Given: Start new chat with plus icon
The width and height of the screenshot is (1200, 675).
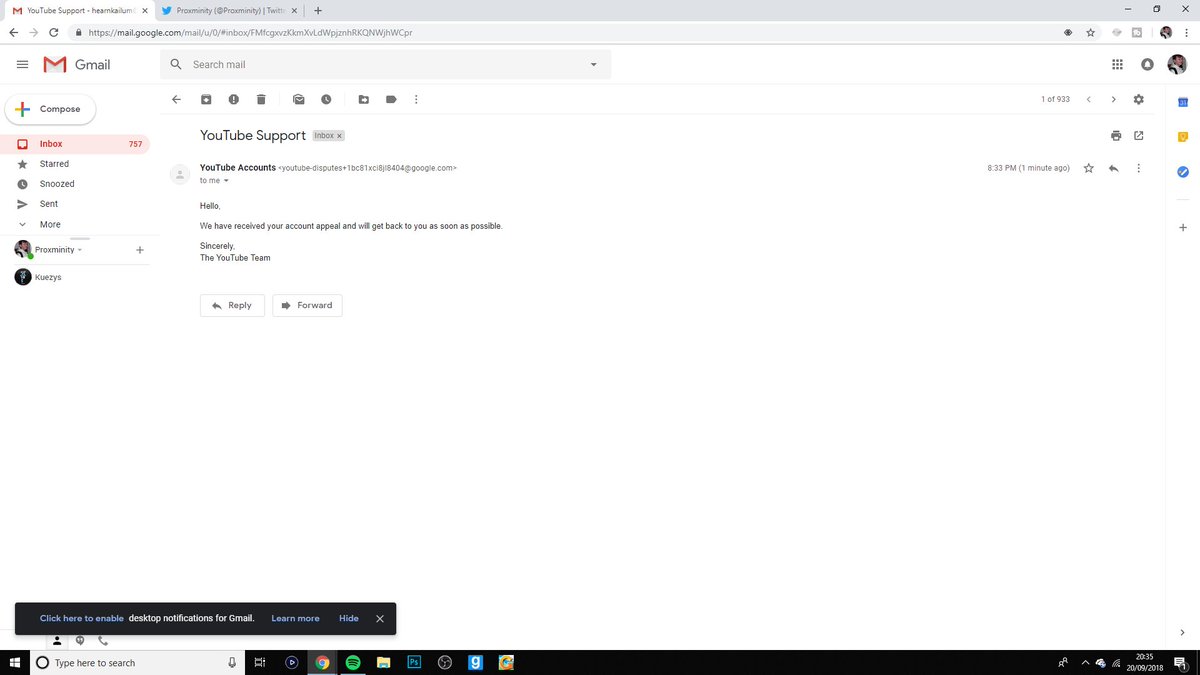Looking at the screenshot, I should tap(140, 250).
